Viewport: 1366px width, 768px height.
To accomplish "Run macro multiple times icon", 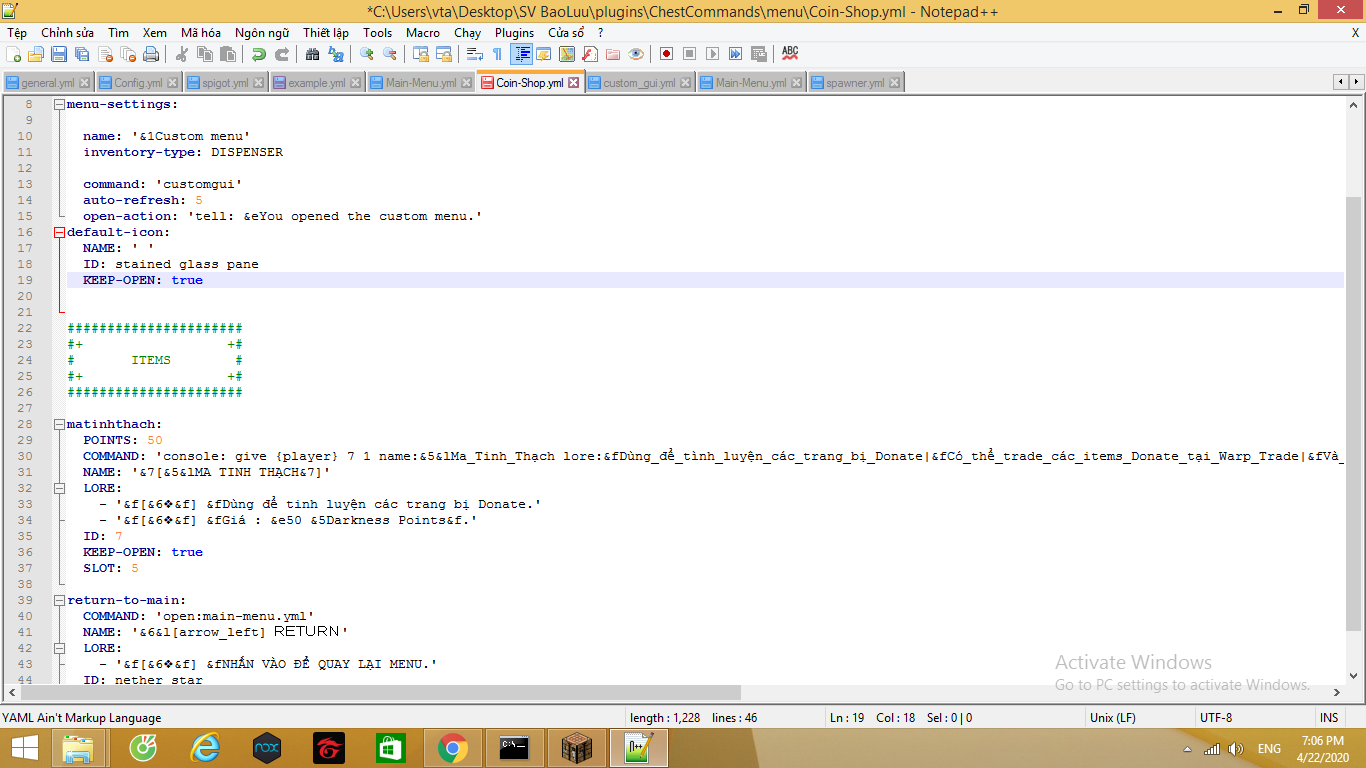I will click(735, 54).
